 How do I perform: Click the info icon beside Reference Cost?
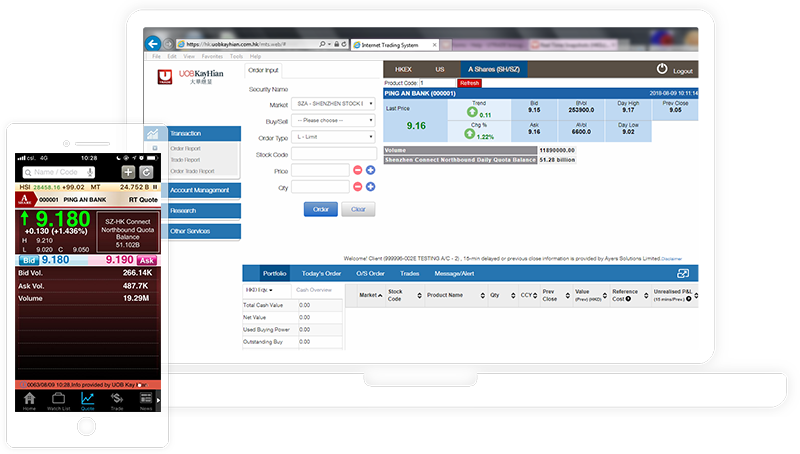[x=629, y=299]
